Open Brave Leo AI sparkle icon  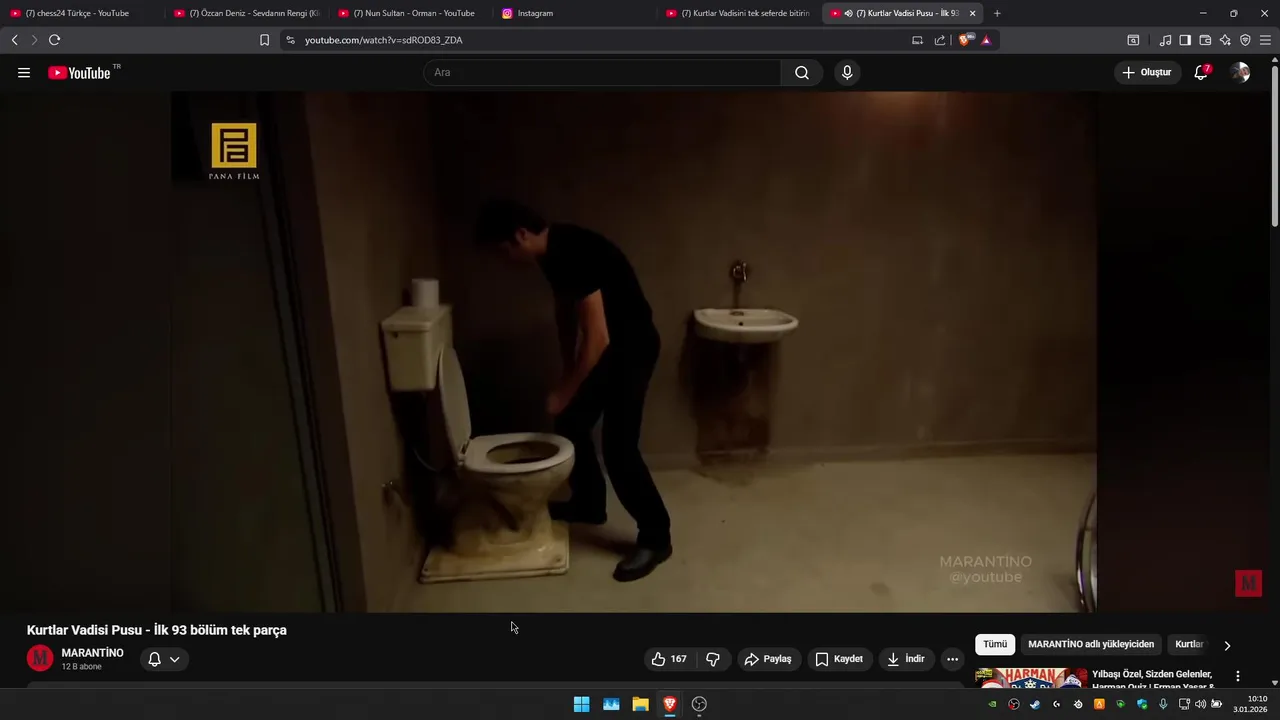[1225, 40]
